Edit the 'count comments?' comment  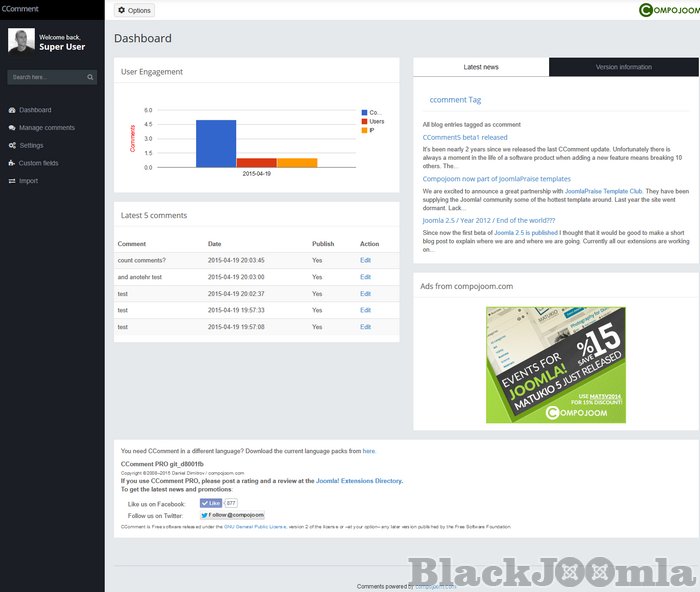coord(365,260)
